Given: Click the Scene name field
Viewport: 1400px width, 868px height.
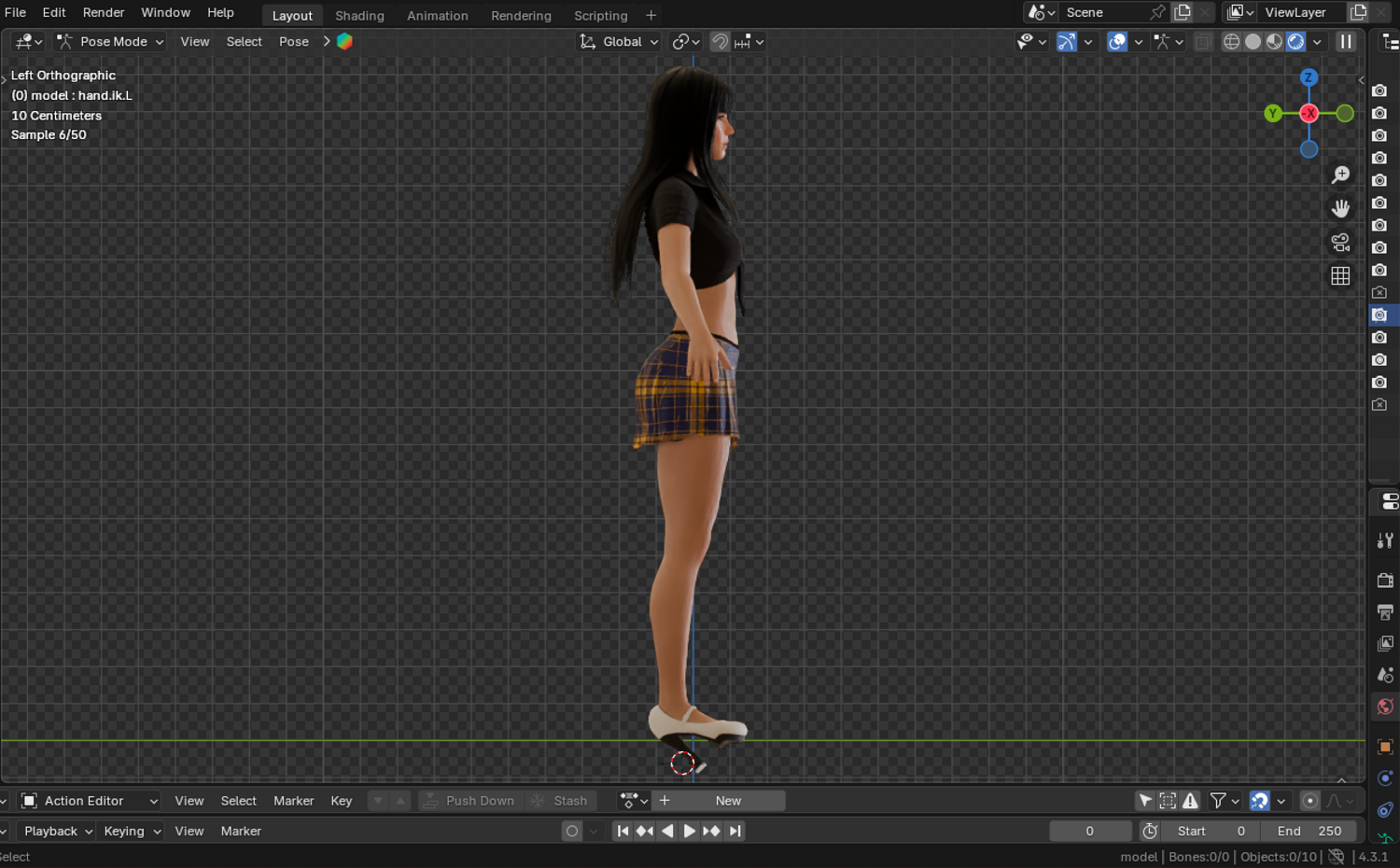Looking at the screenshot, I should click(x=1104, y=12).
